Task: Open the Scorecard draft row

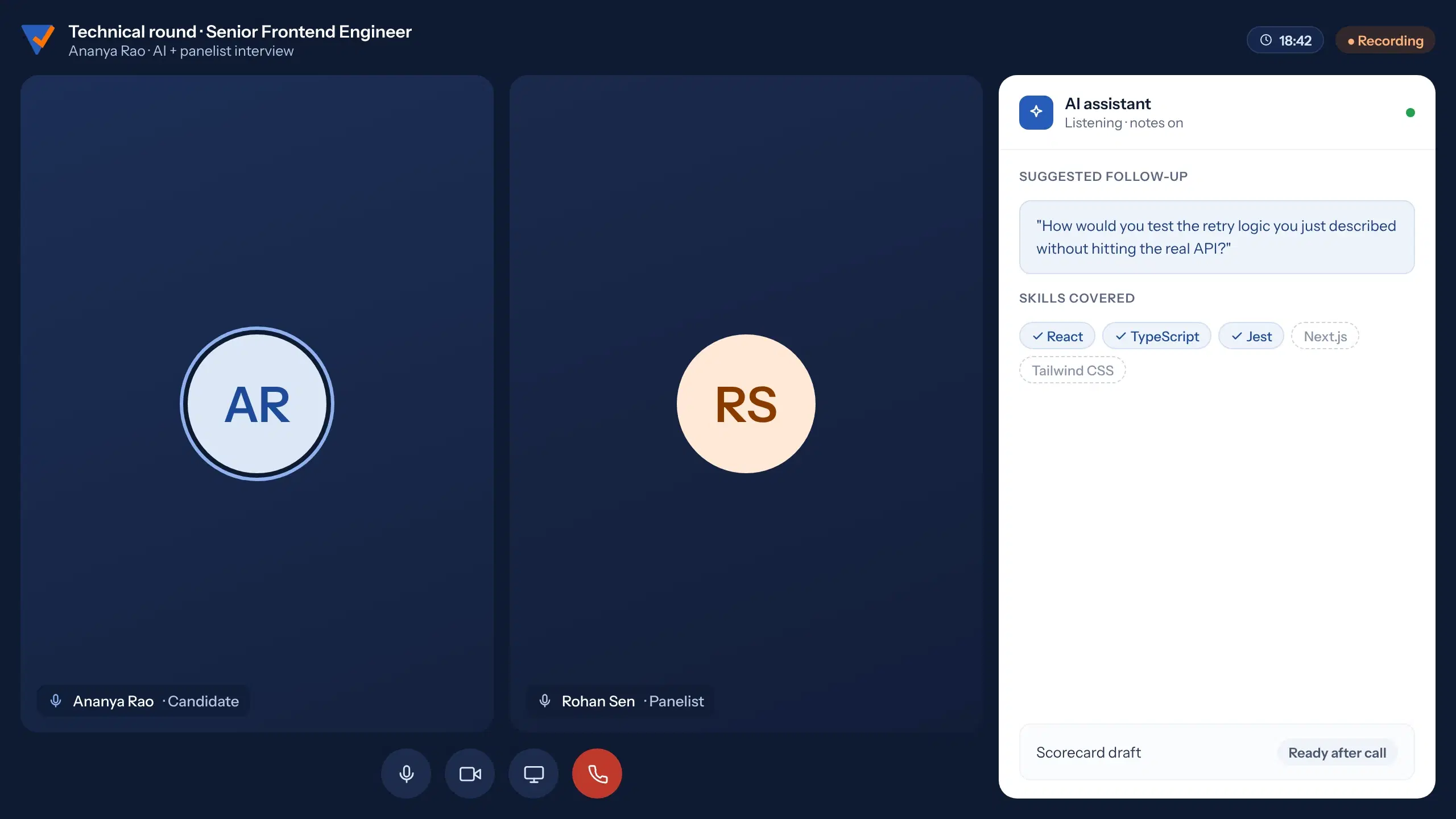Action: click(x=1217, y=752)
